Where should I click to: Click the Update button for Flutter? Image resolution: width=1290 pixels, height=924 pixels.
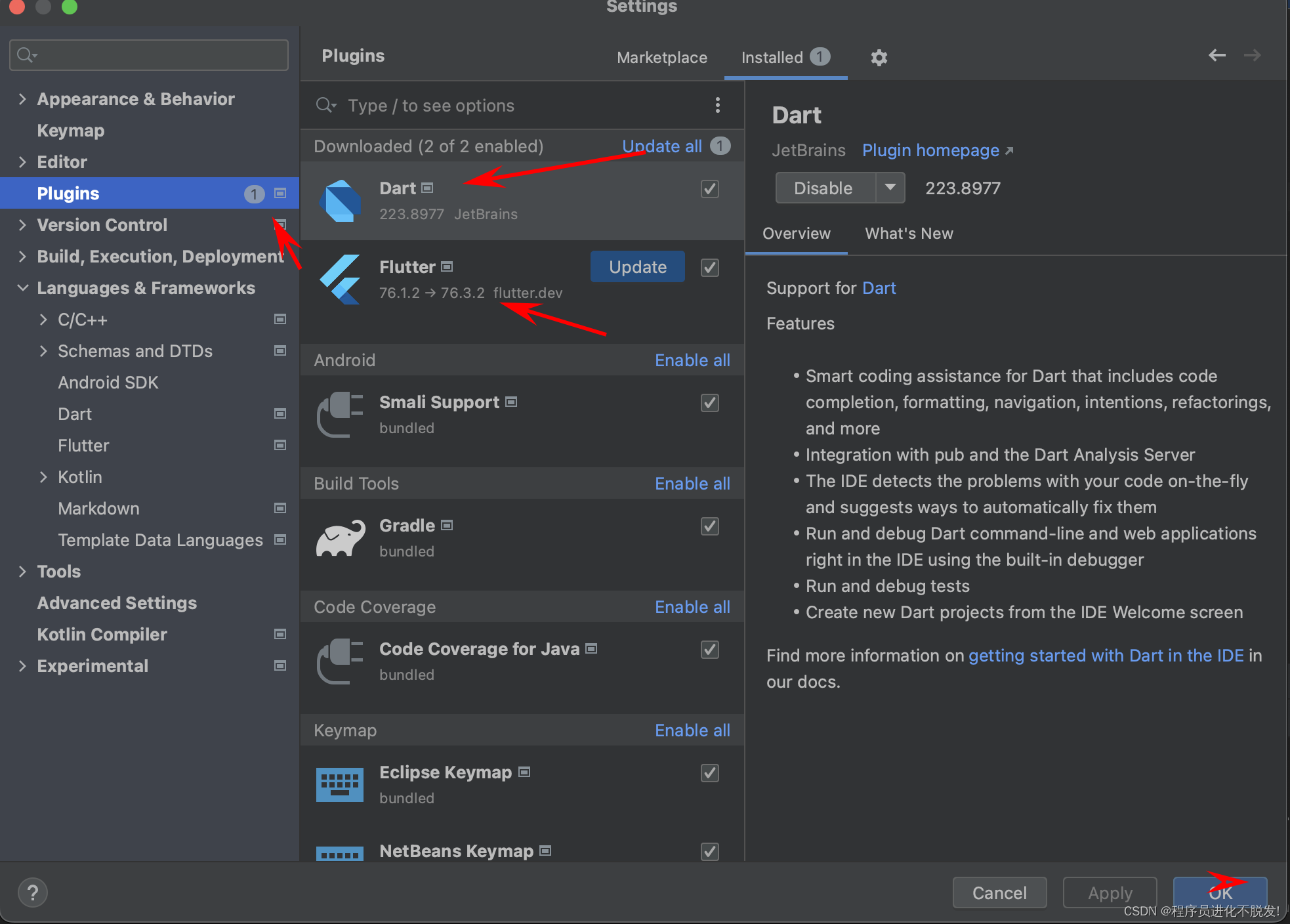637,267
